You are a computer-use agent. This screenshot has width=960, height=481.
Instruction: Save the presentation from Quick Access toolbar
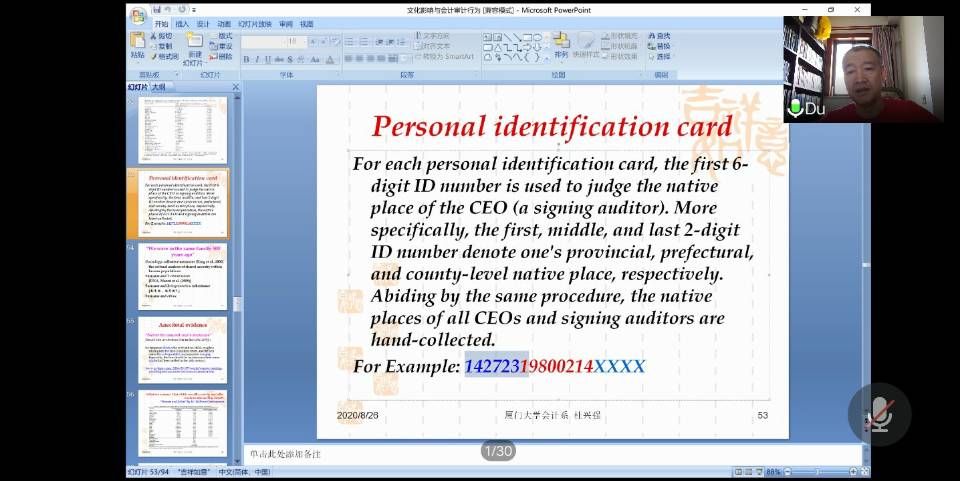point(157,9)
